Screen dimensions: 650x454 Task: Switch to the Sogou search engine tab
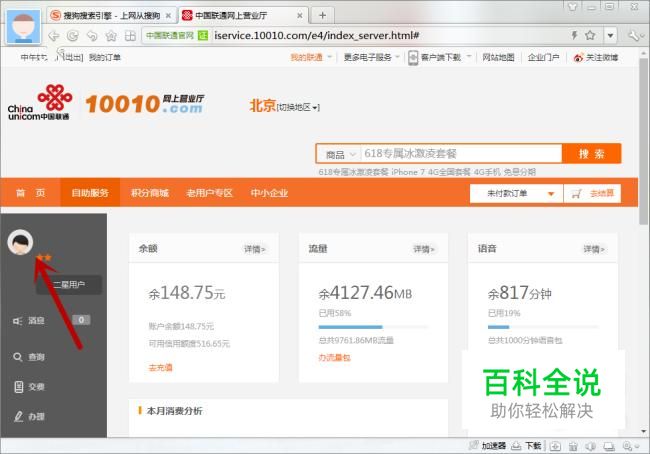111,16
